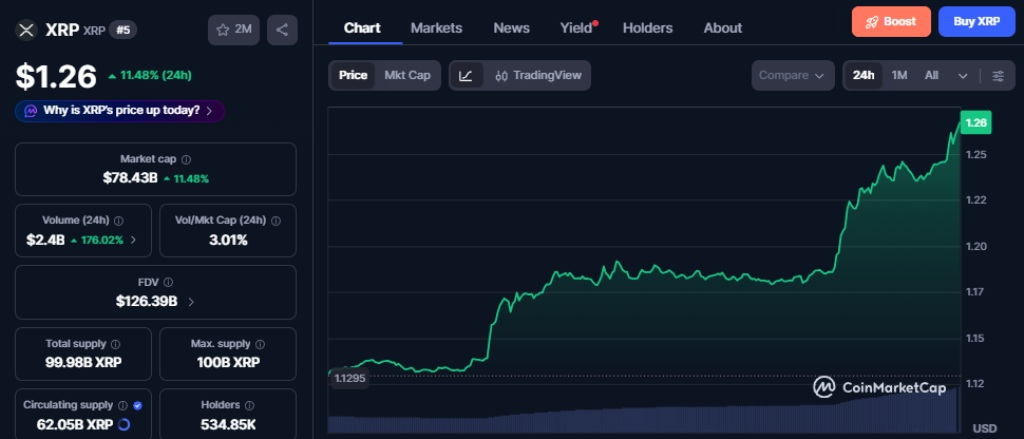Expand more time range options chevron
The height and width of the screenshot is (439, 1024).
[x=963, y=76]
